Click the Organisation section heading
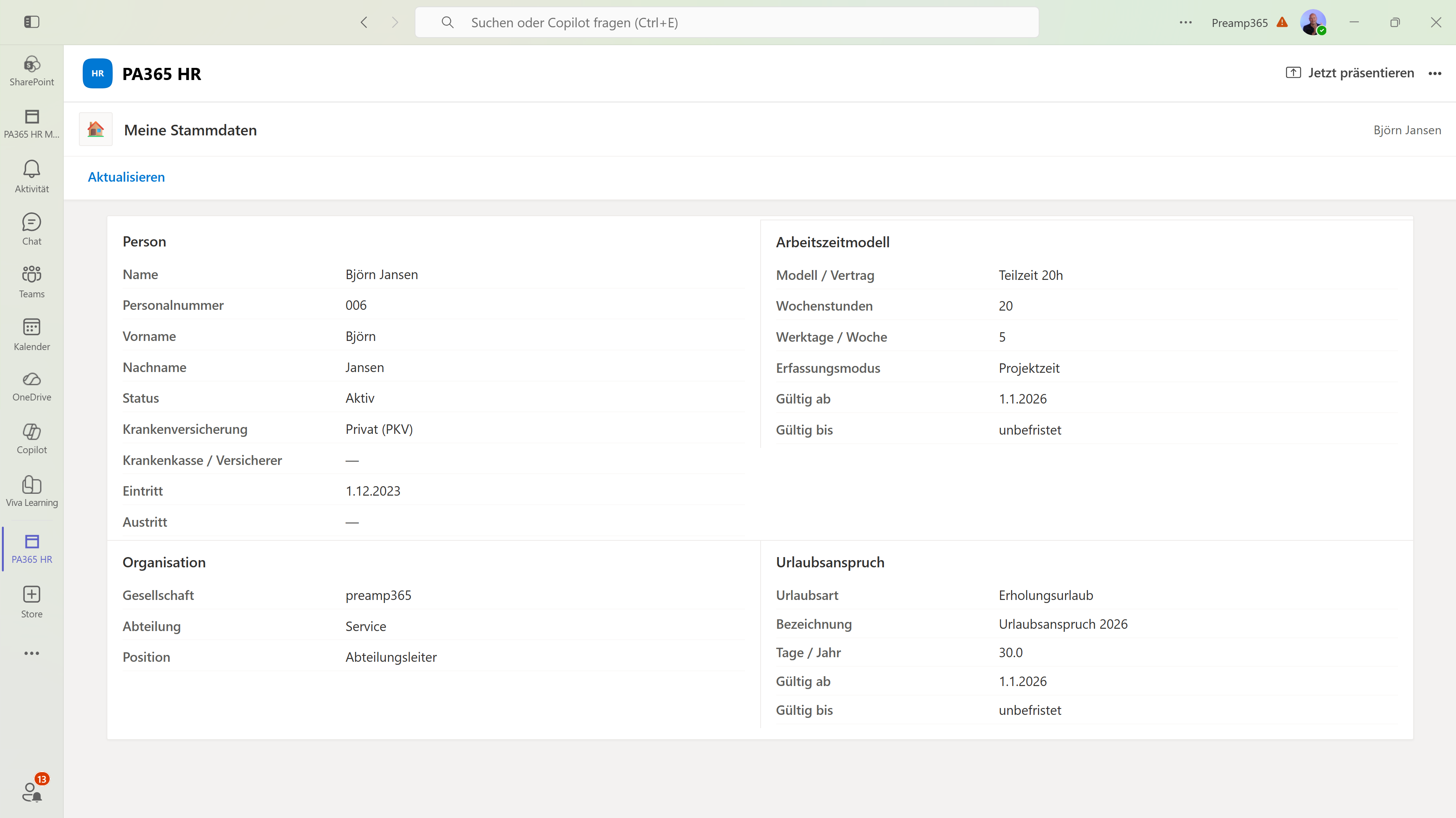Viewport: 1456px width, 818px height. (164, 563)
